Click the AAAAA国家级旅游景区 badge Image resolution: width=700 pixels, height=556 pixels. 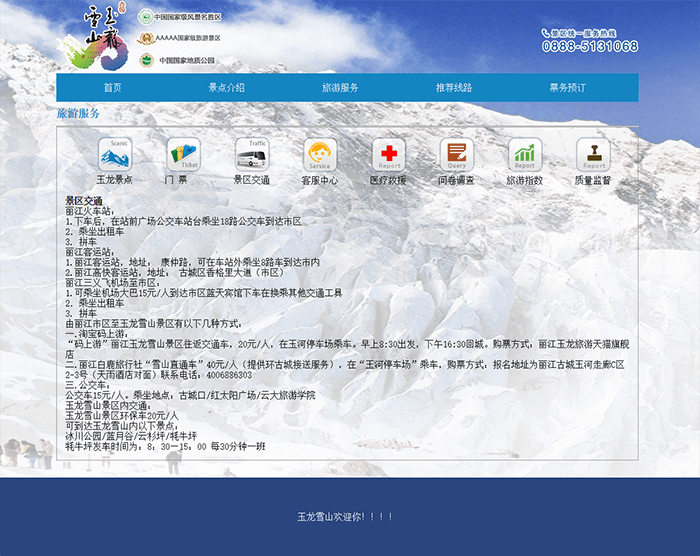[180, 38]
